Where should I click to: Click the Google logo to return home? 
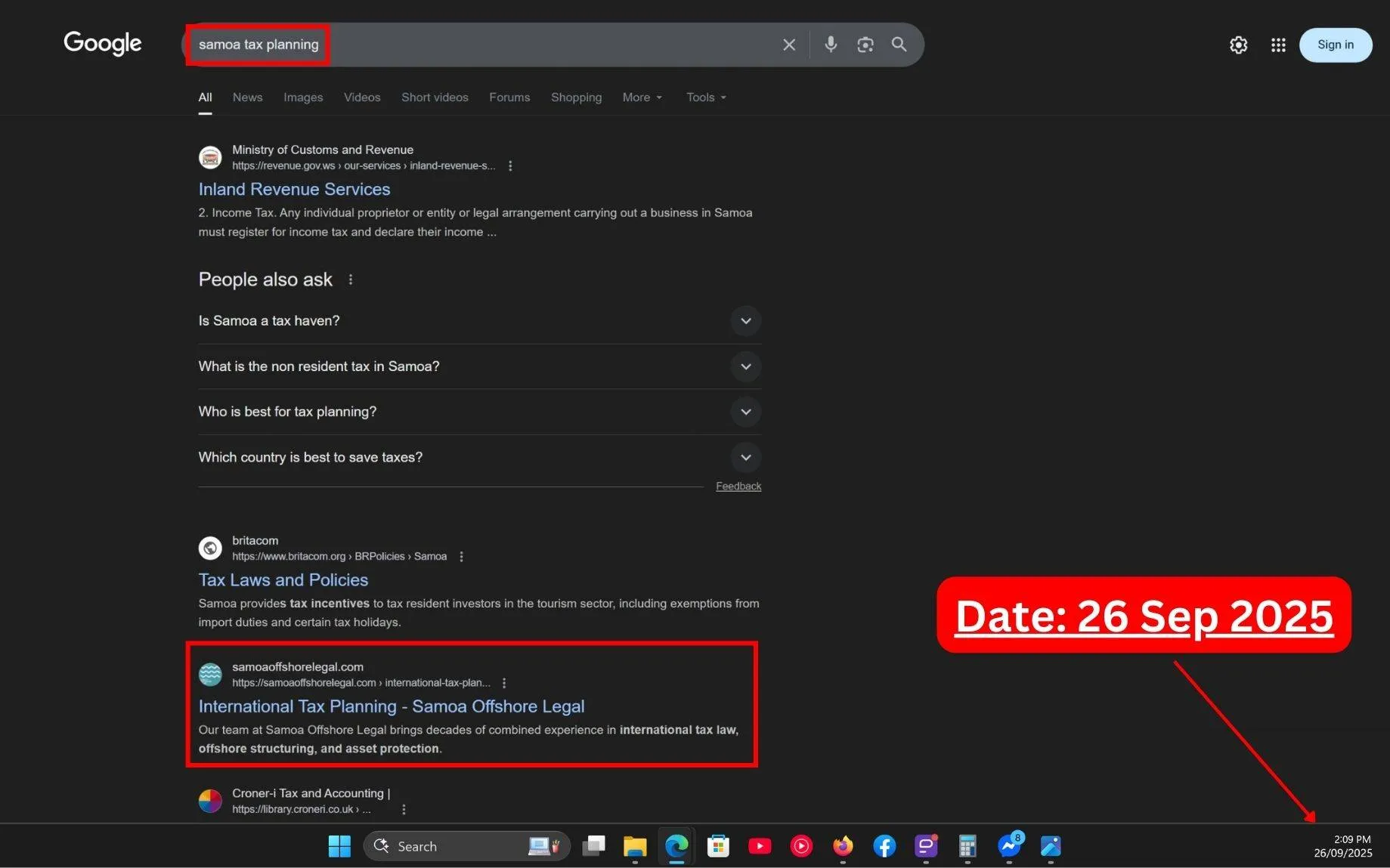click(x=102, y=43)
